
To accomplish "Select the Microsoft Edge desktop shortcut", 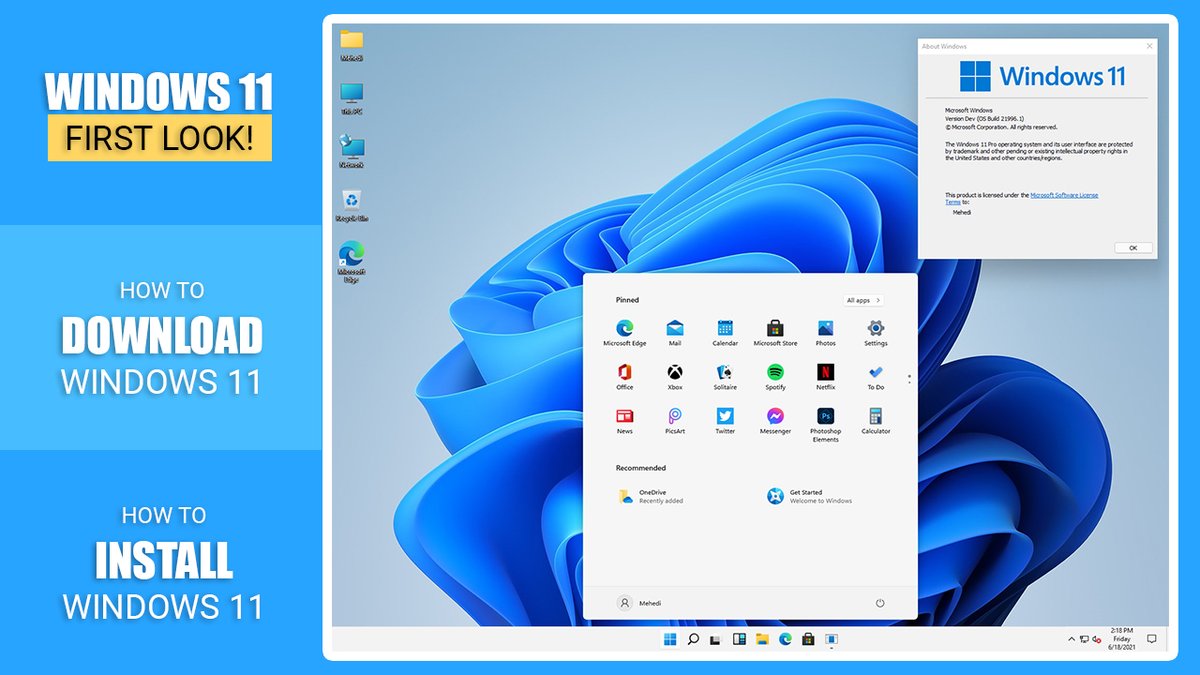I will click(351, 263).
